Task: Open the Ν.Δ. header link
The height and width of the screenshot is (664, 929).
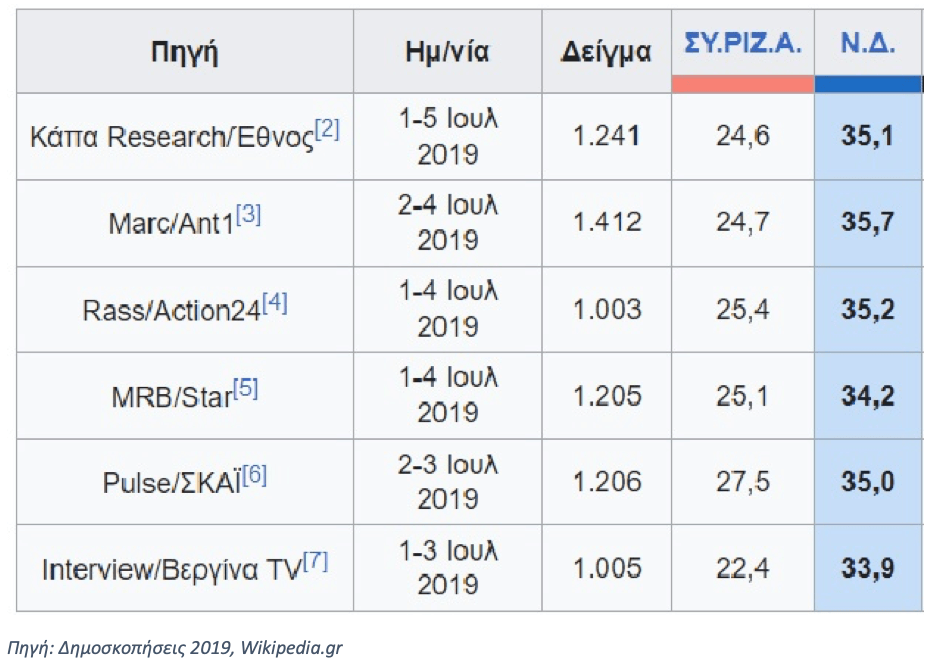Action: 867,44
